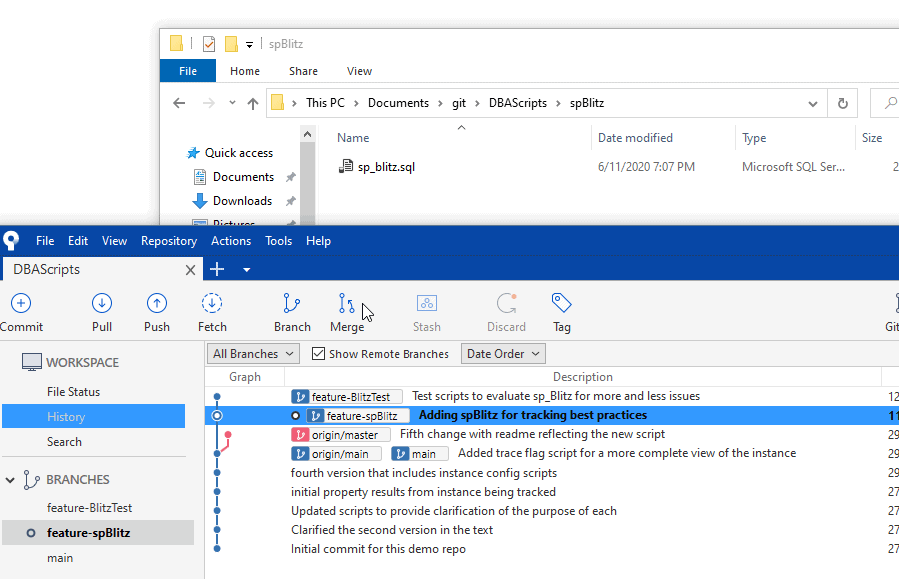The width and height of the screenshot is (899, 579).
Task: Open the Tools menu
Action: coord(279,241)
